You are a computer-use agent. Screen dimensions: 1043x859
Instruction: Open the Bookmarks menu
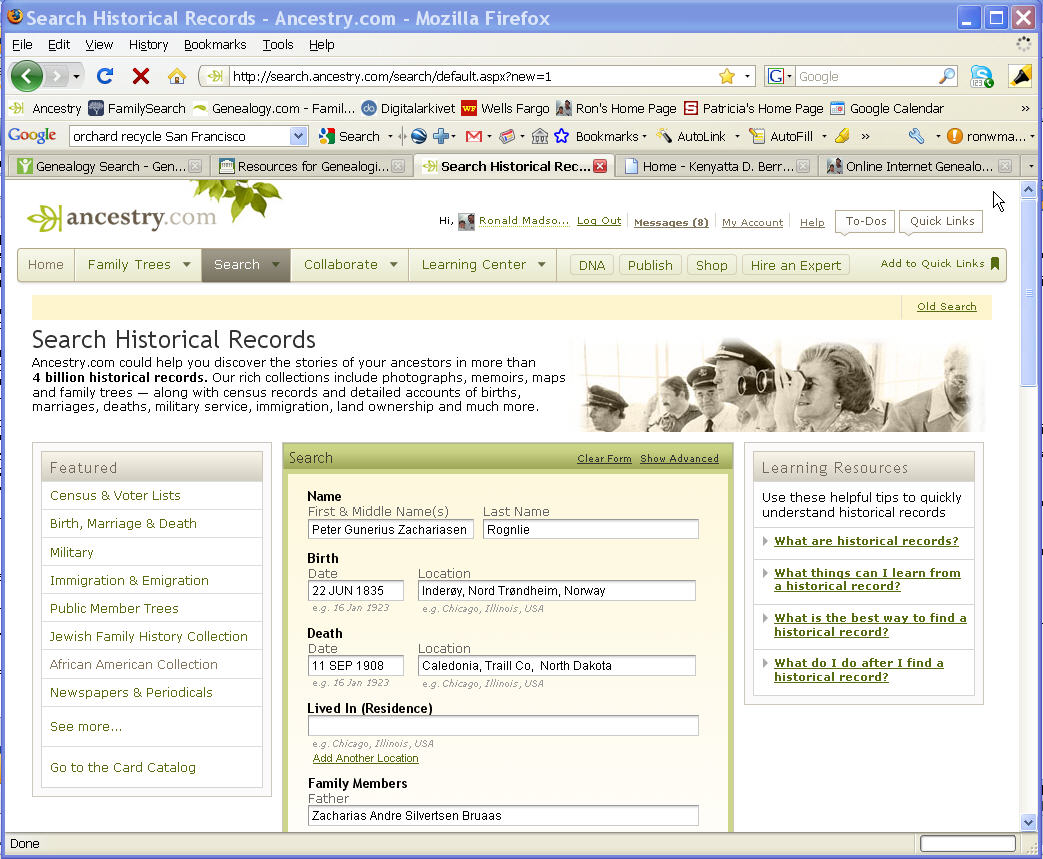point(215,45)
